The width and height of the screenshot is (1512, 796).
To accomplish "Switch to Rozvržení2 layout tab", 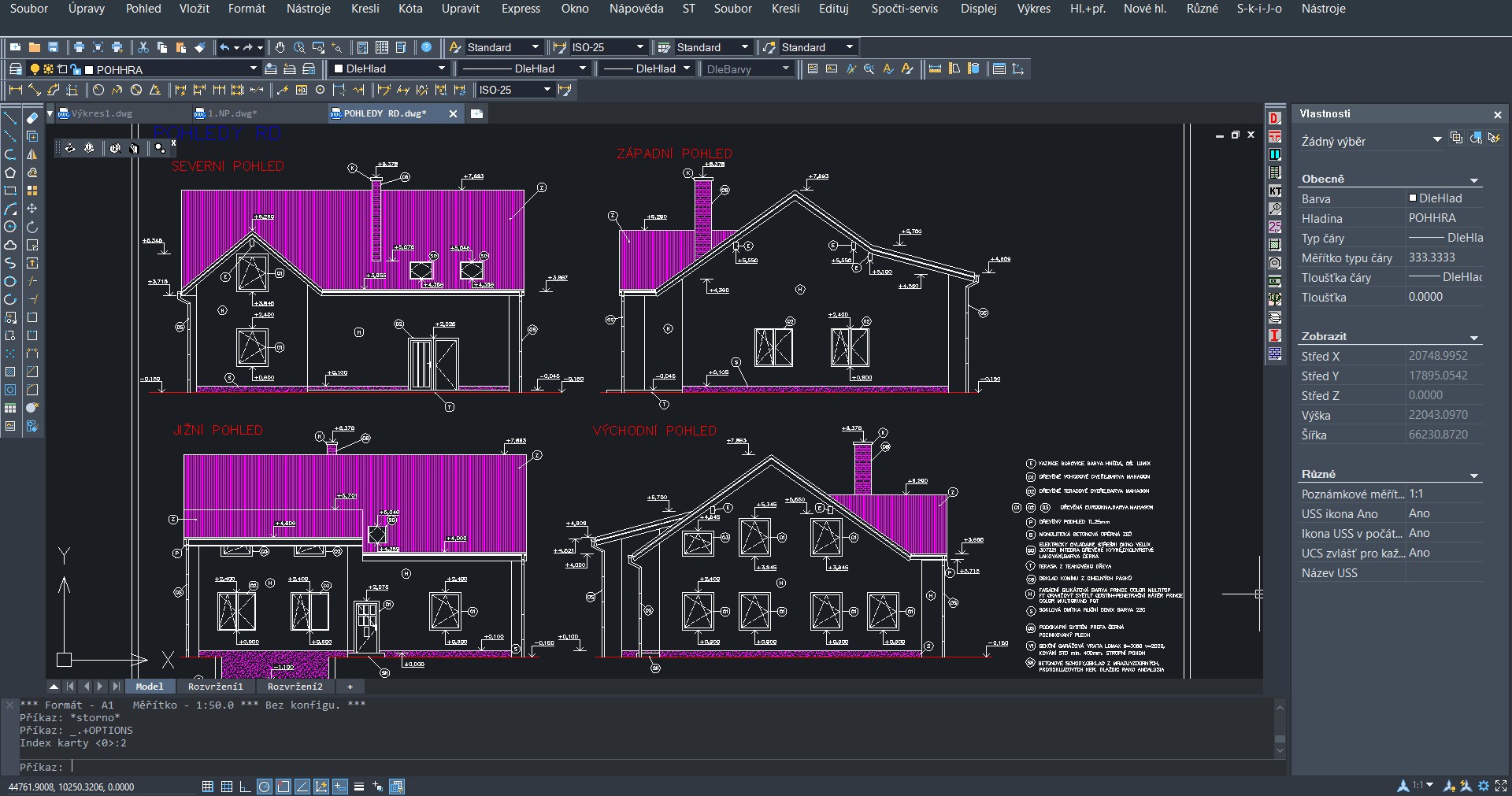I will pos(295,687).
